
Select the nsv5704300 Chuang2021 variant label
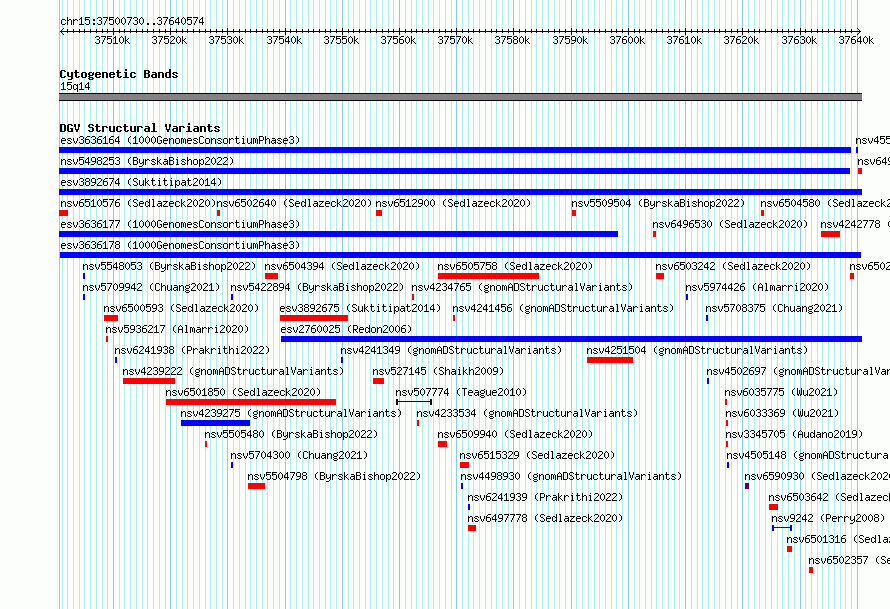(x=299, y=455)
